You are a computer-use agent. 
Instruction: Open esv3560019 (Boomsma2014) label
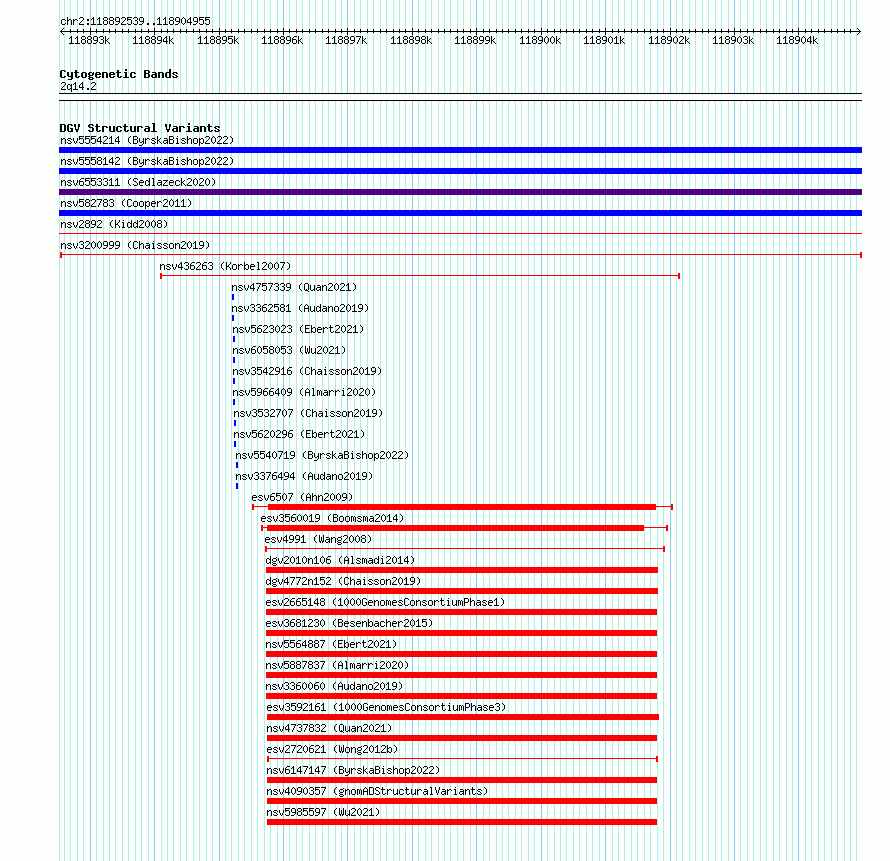332,518
